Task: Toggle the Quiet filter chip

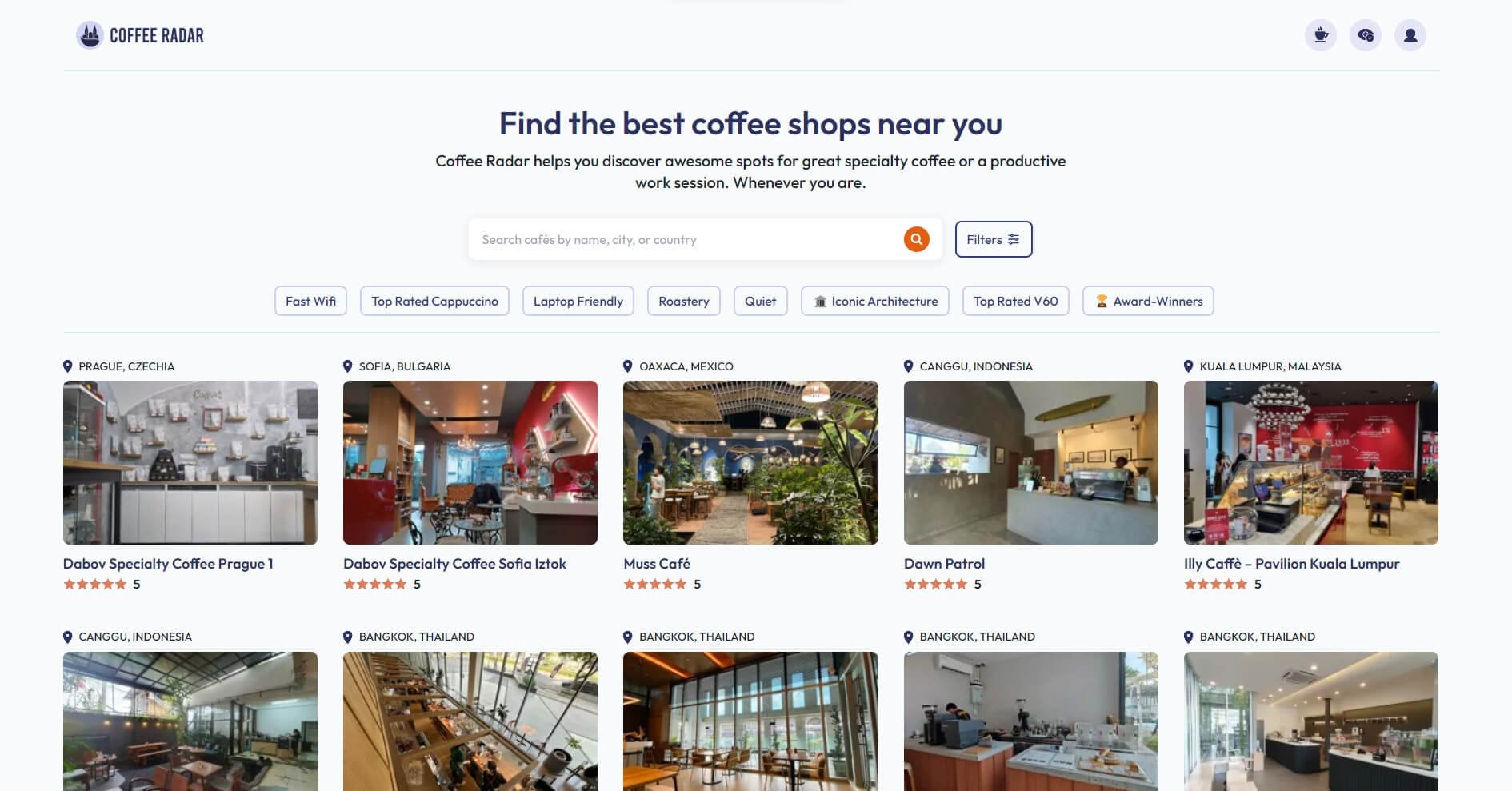Action: pyautogui.click(x=761, y=301)
